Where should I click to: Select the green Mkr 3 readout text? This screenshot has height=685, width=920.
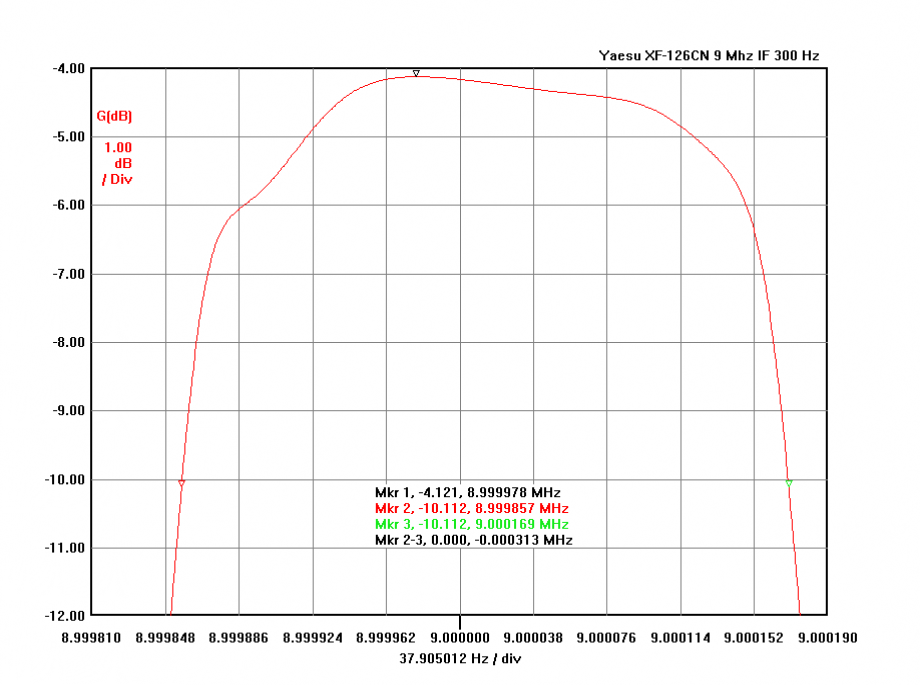point(471,524)
